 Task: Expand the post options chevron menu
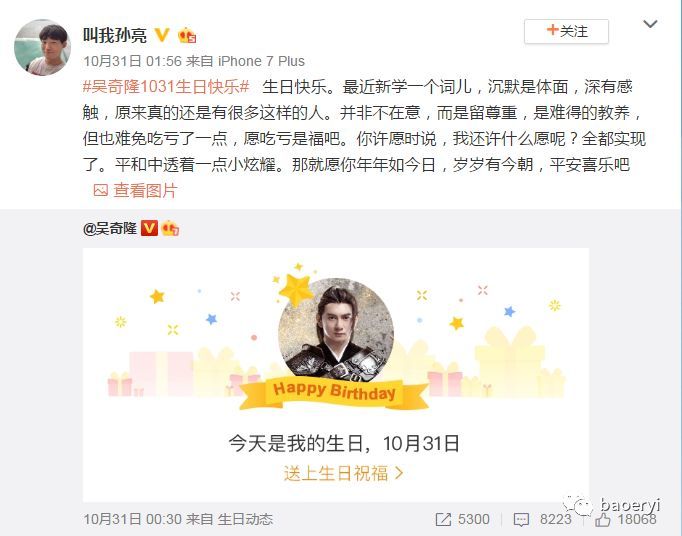coord(650,24)
